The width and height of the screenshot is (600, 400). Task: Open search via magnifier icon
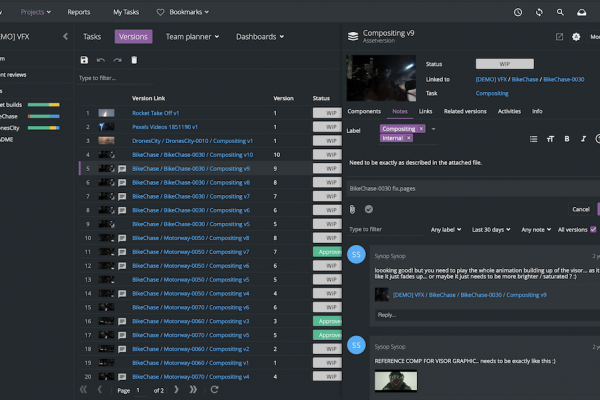tap(560, 12)
